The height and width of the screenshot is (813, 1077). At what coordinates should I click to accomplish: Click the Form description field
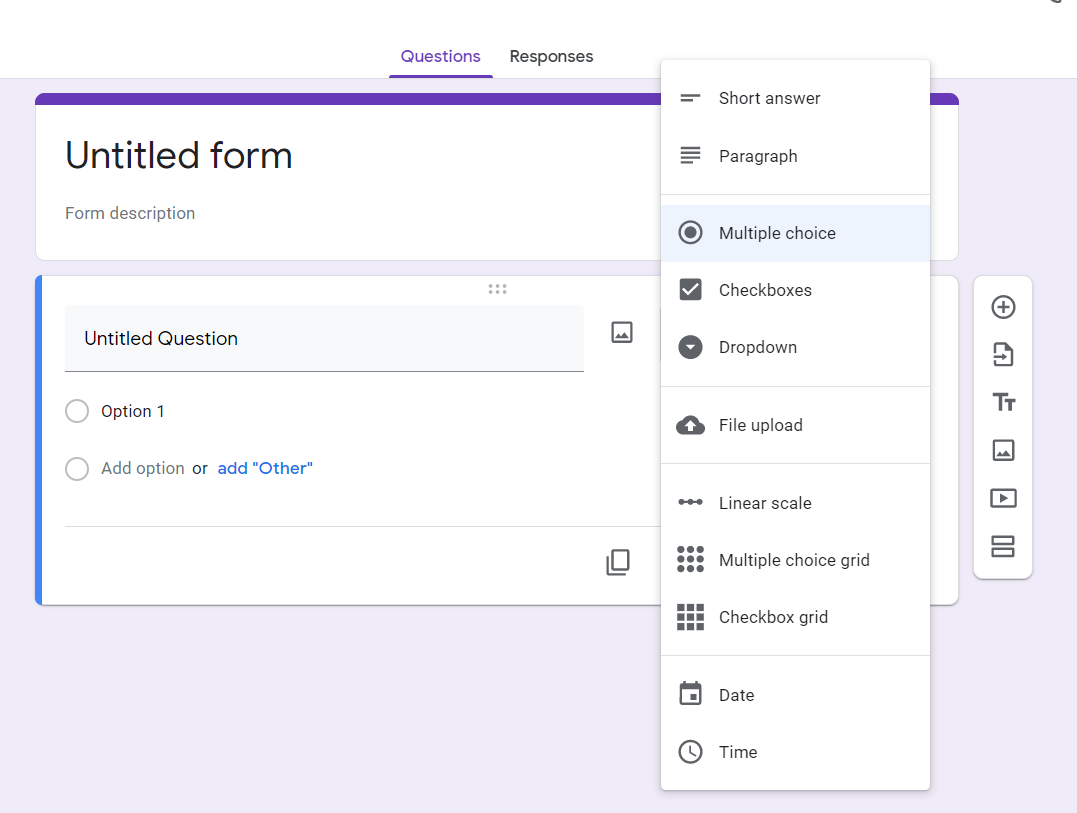[130, 214]
